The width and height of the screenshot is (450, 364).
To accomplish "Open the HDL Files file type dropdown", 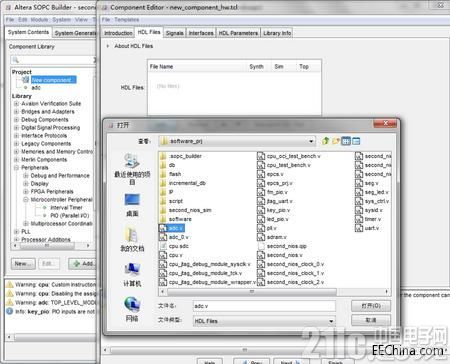I will 331,321.
